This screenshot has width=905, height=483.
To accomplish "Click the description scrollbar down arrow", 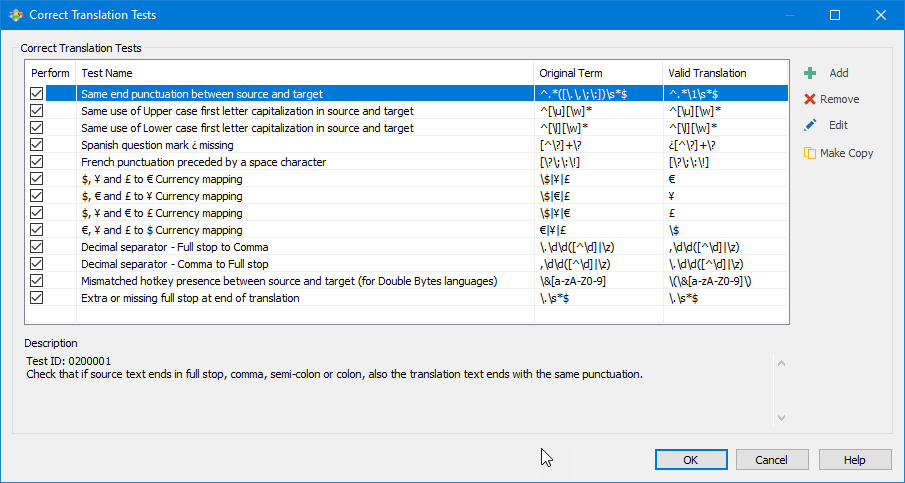I will tap(781, 417).
